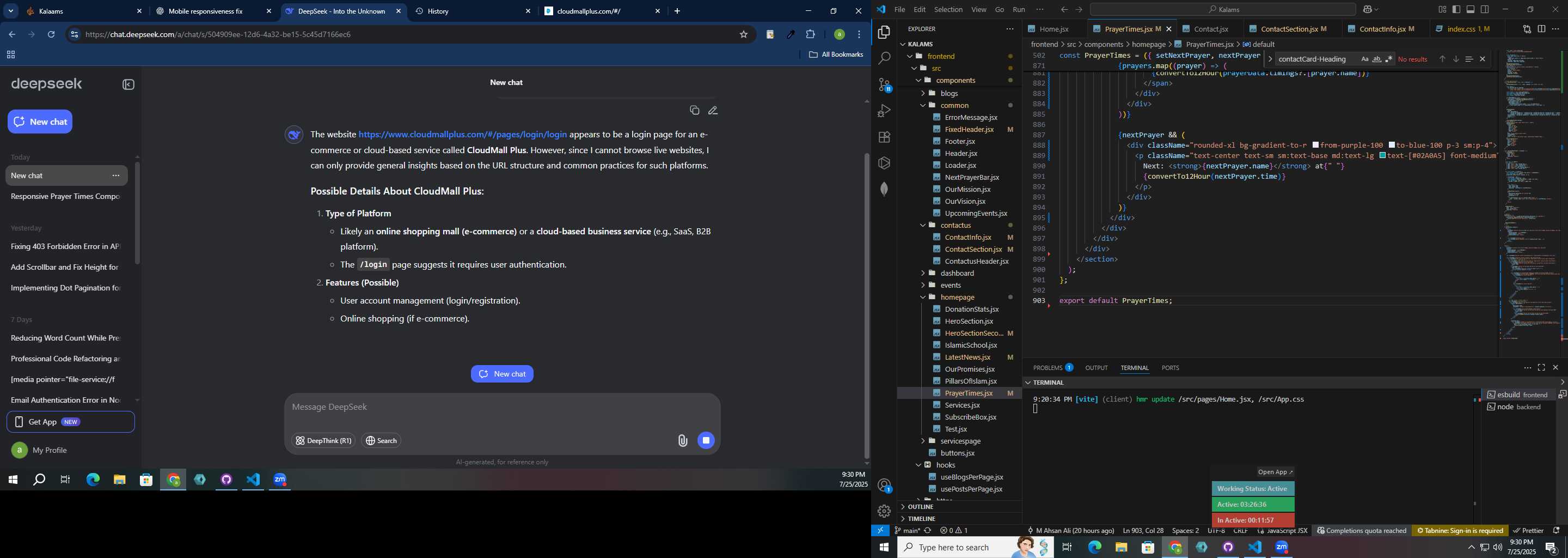Viewport: 1568px width, 558px height.
Task: Click edit icon above DeepSeek response
Action: (x=713, y=110)
